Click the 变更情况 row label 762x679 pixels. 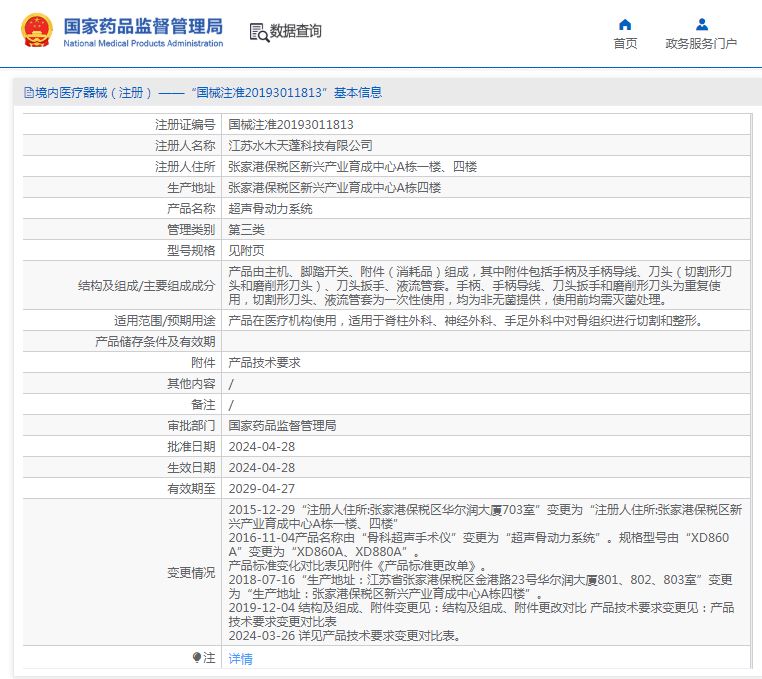pyautogui.click(x=191, y=573)
